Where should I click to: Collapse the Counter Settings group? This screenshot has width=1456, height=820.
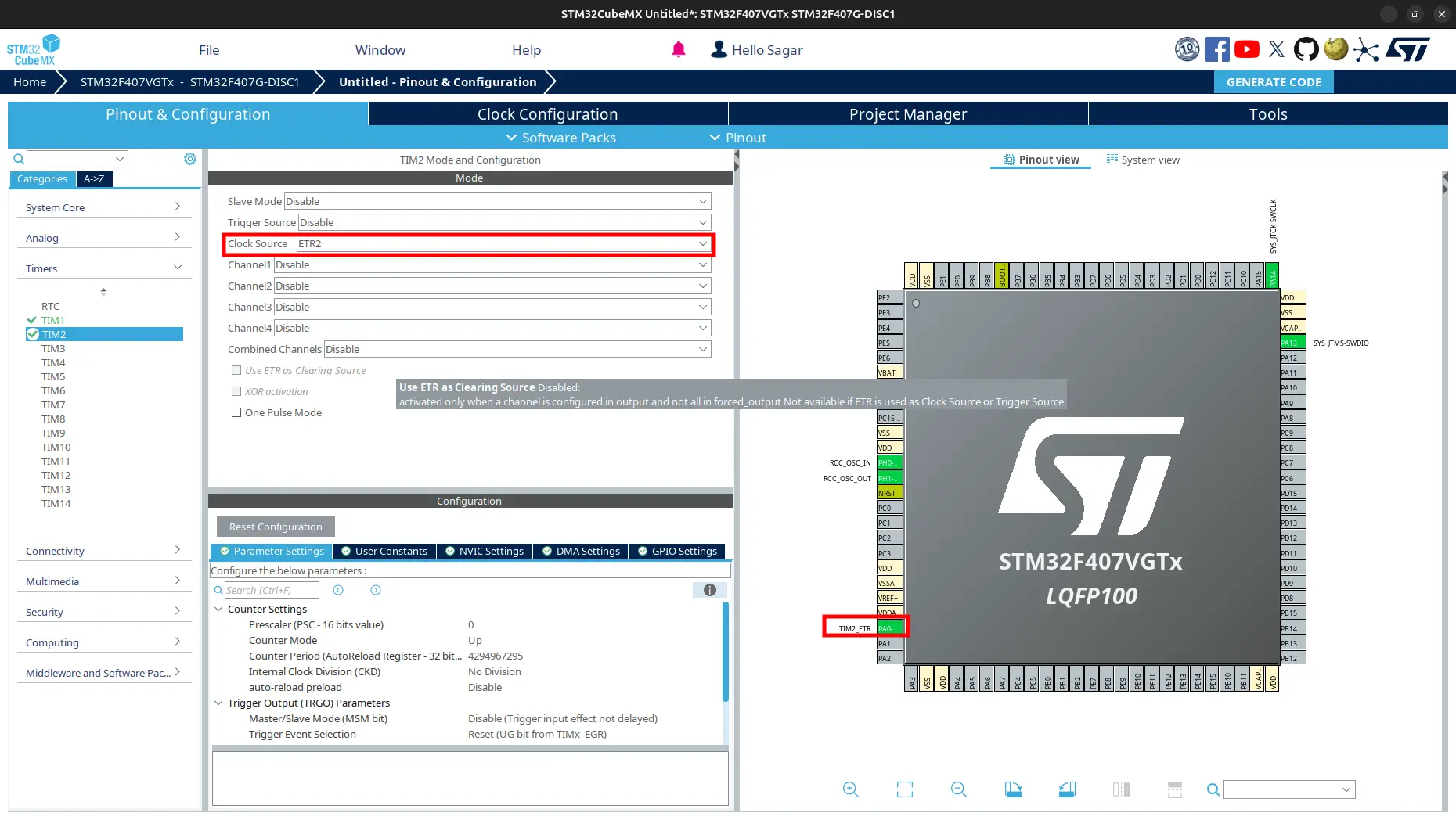(x=218, y=609)
